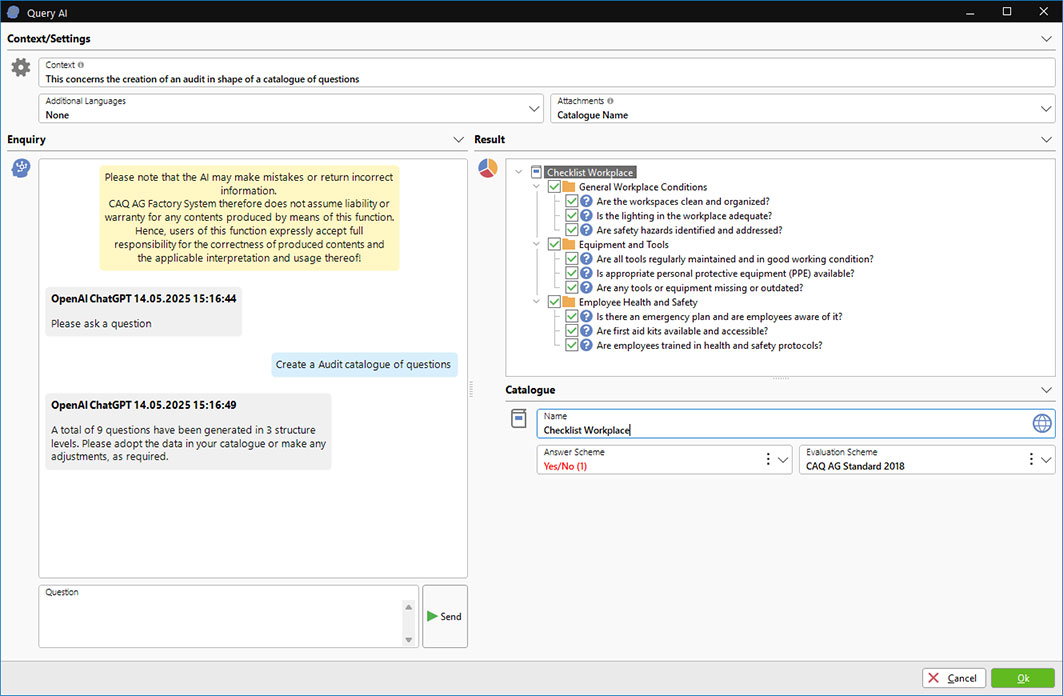Click the three-dot menu for Answer Scheme
1063x696 pixels.
tap(768, 459)
